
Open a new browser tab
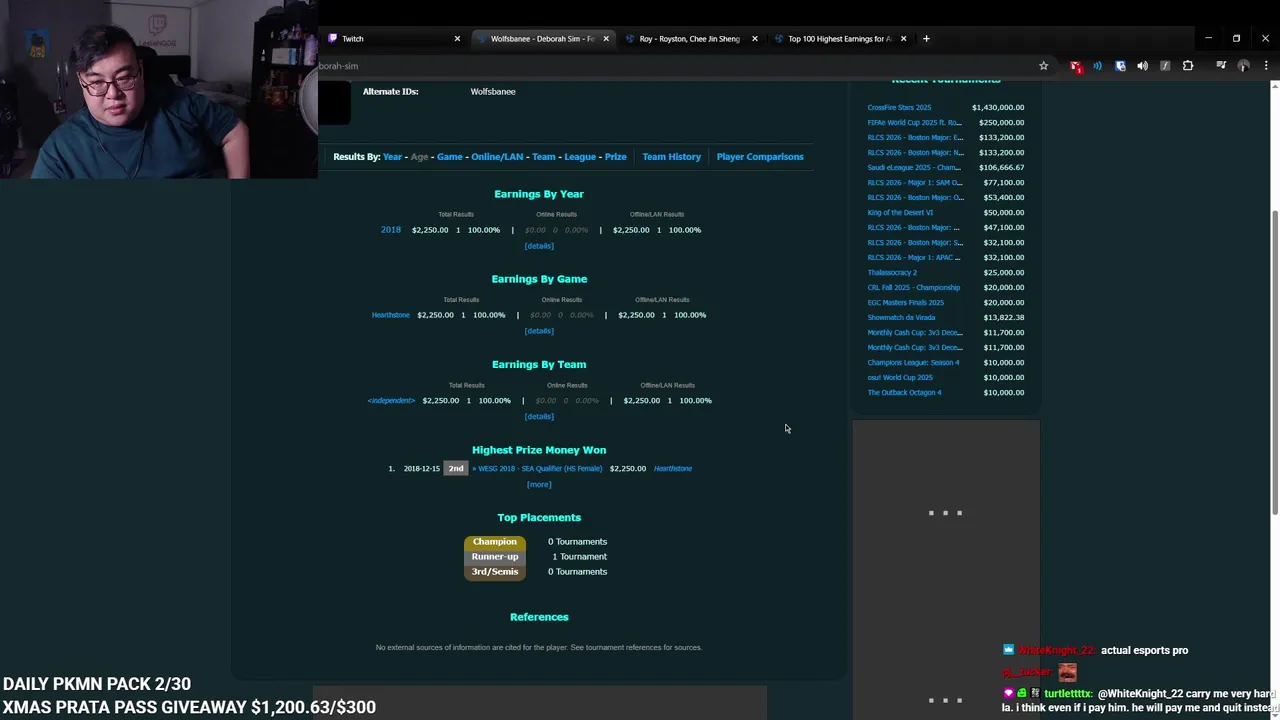tap(926, 39)
